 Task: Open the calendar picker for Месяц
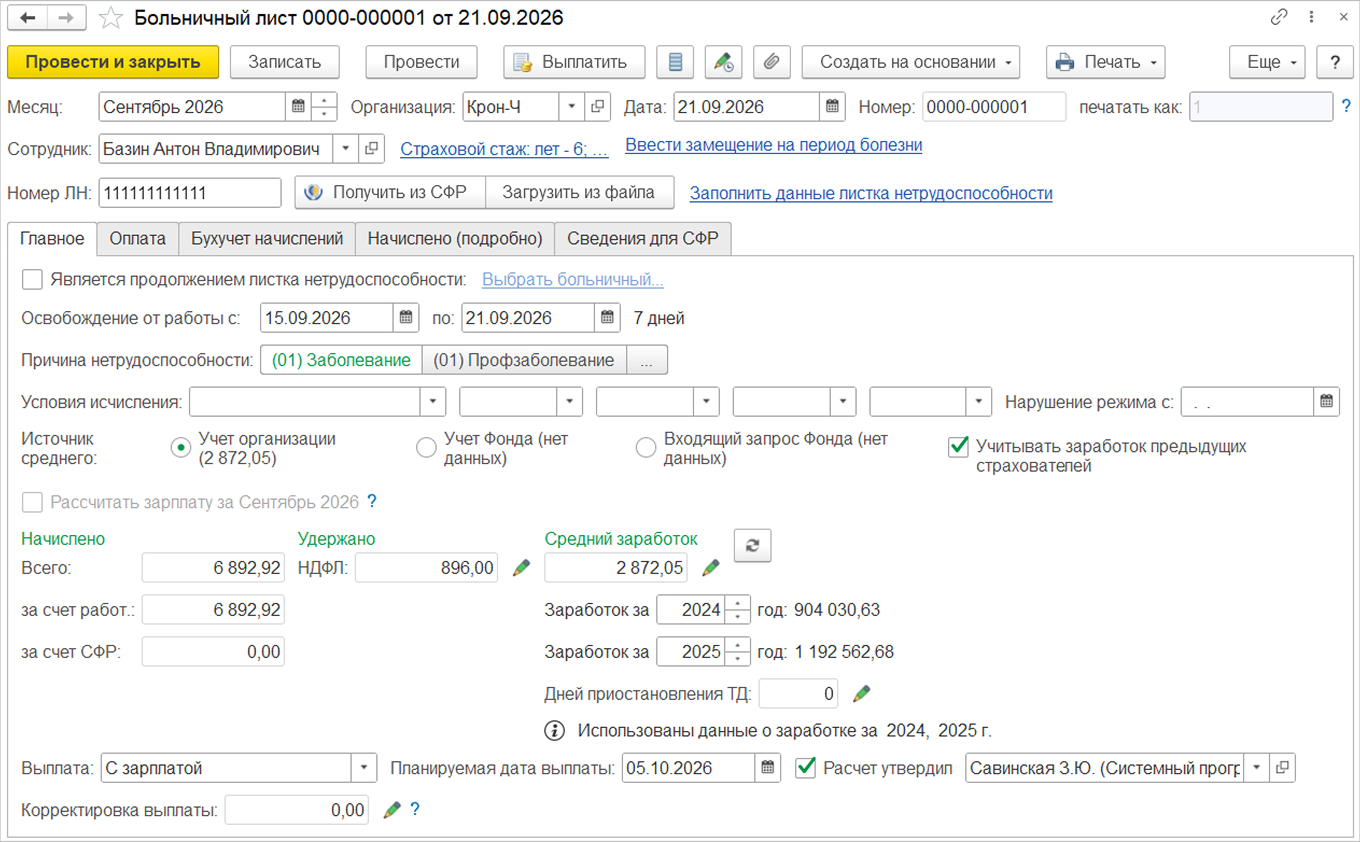click(x=297, y=107)
